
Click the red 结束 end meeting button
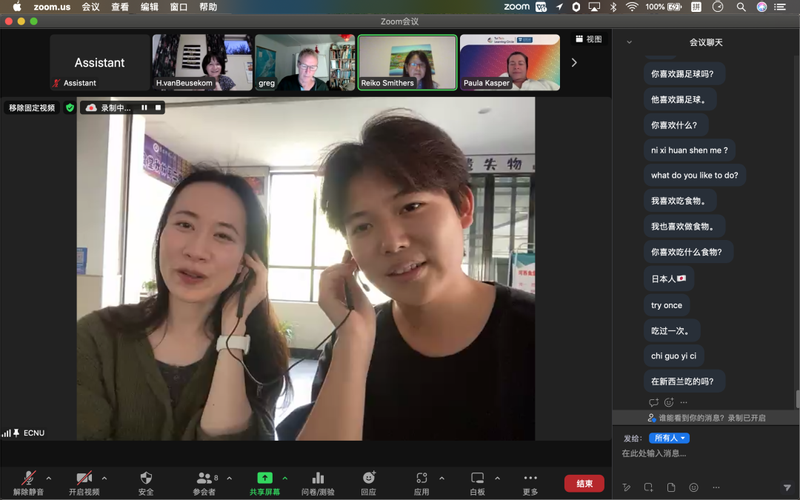pos(584,483)
